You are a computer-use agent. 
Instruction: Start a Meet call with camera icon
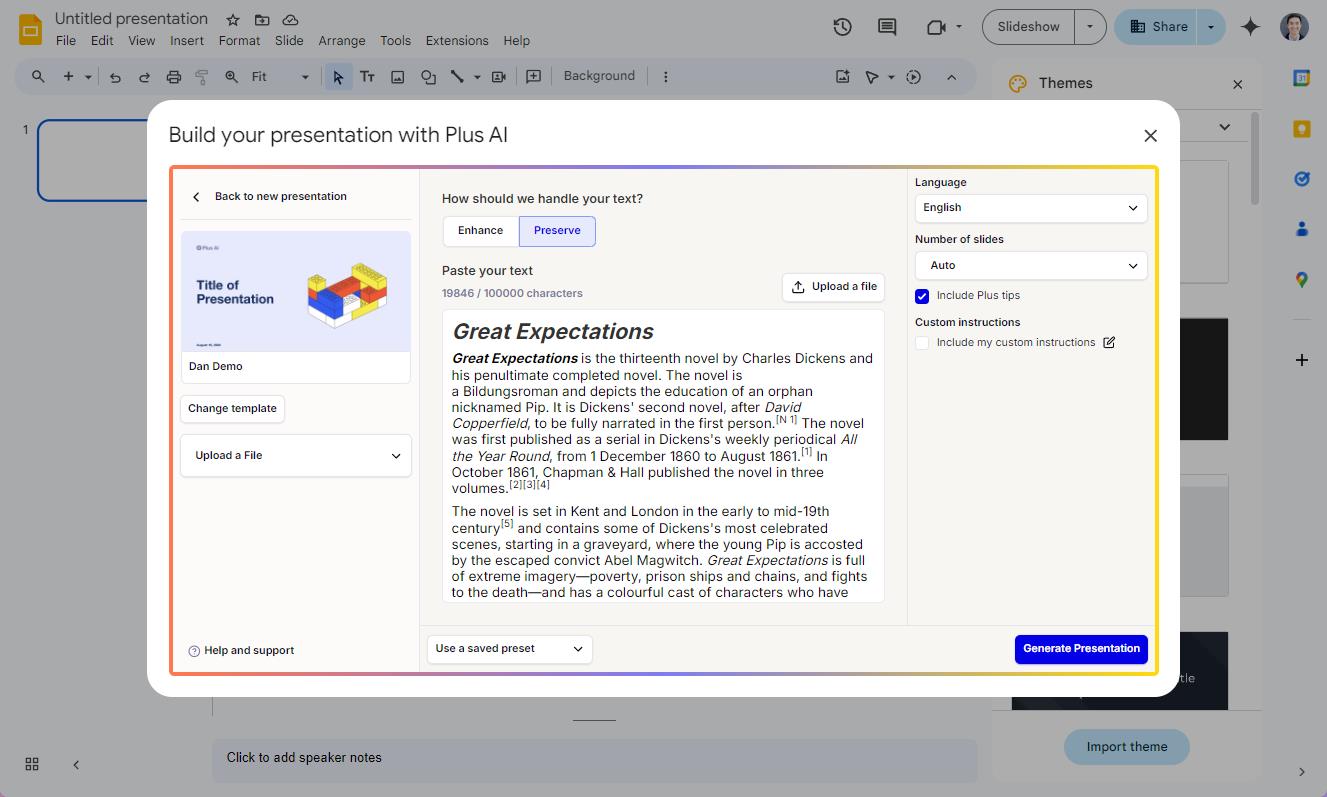pyautogui.click(x=937, y=27)
